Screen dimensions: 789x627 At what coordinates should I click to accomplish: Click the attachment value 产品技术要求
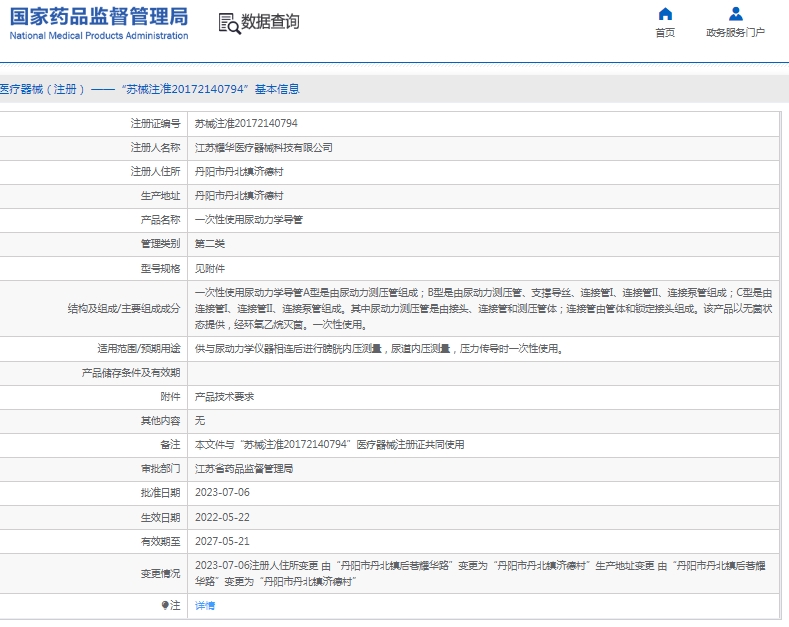click(x=224, y=397)
